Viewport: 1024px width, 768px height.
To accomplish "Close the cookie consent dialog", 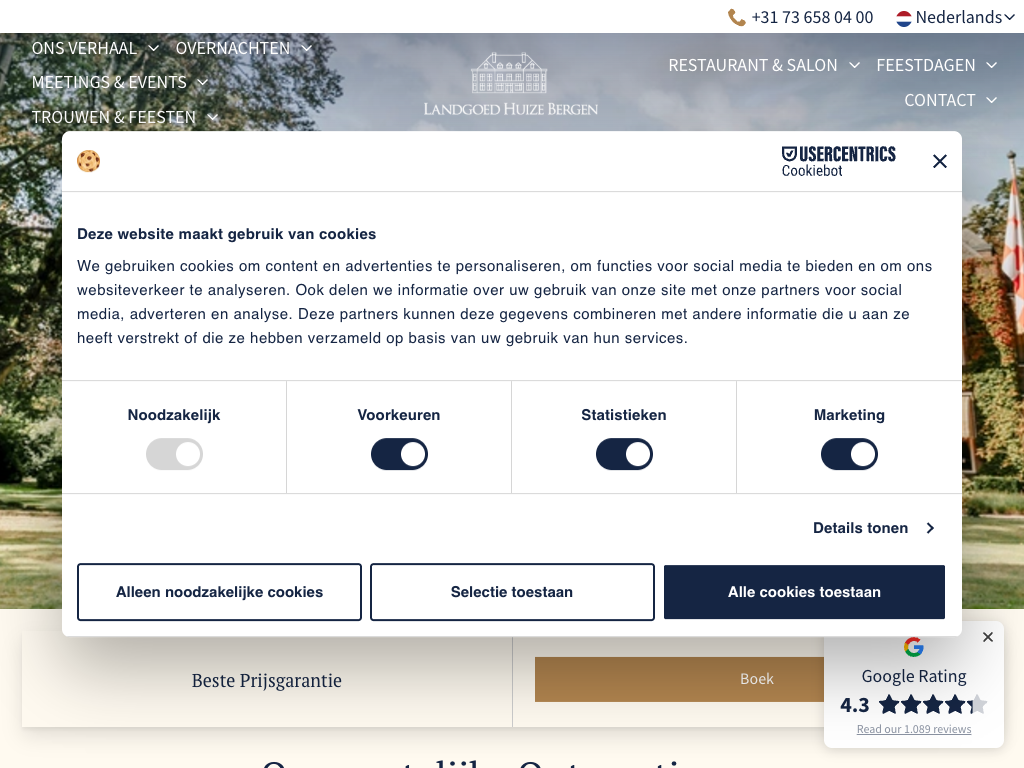I will click(939, 161).
